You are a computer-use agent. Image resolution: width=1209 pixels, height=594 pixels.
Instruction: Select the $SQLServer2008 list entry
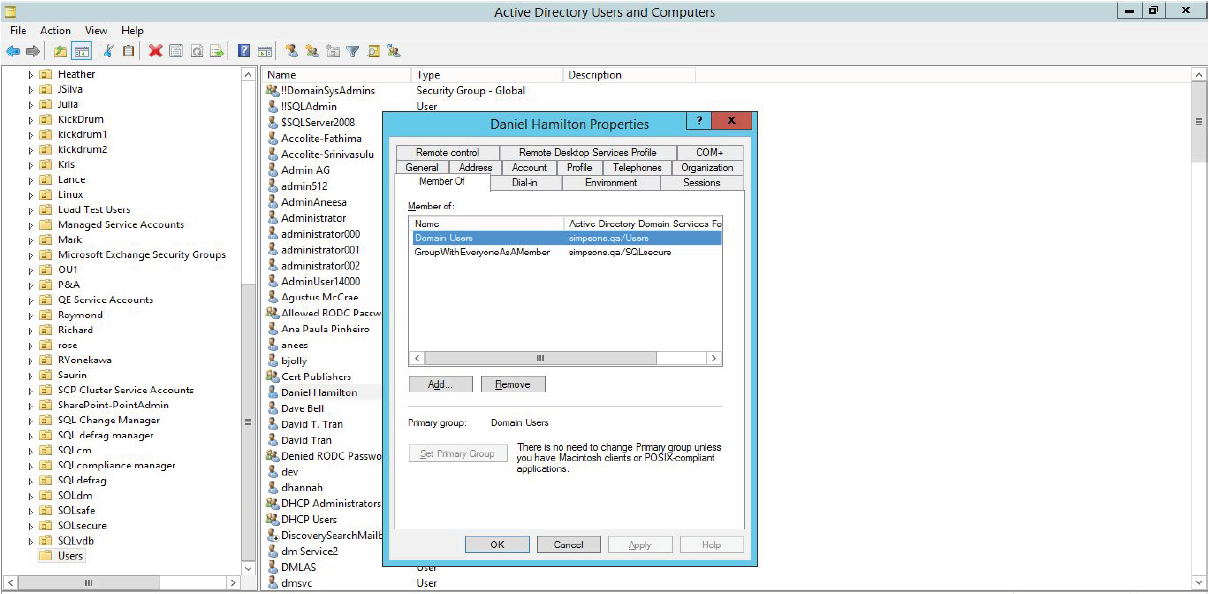317,122
